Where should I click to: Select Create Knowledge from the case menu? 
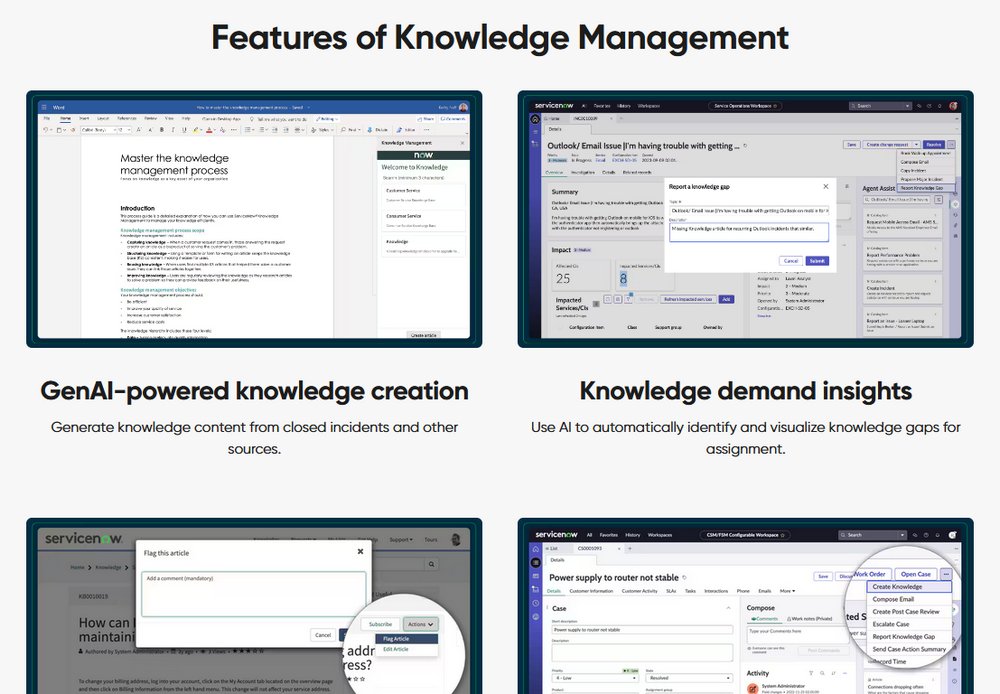click(x=908, y=586)
